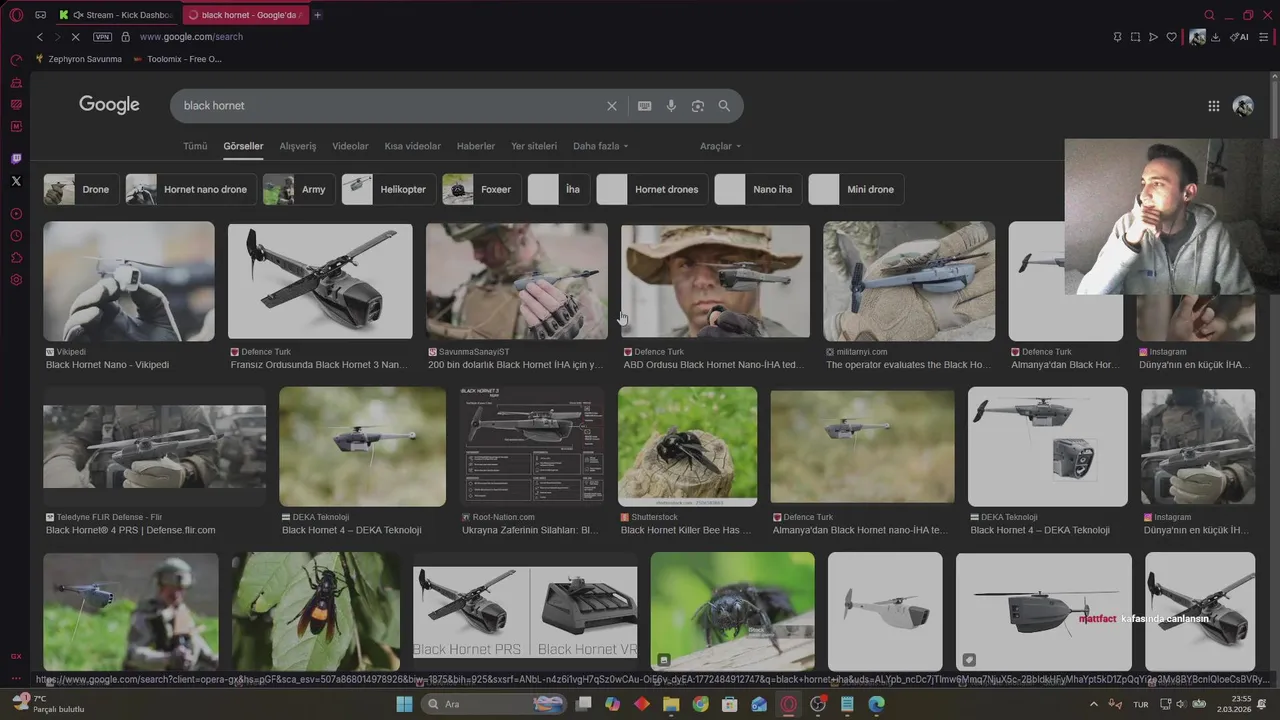Open sidebar history clock icon
This screenshot has height=720, width=1280.
click(16, 236)
